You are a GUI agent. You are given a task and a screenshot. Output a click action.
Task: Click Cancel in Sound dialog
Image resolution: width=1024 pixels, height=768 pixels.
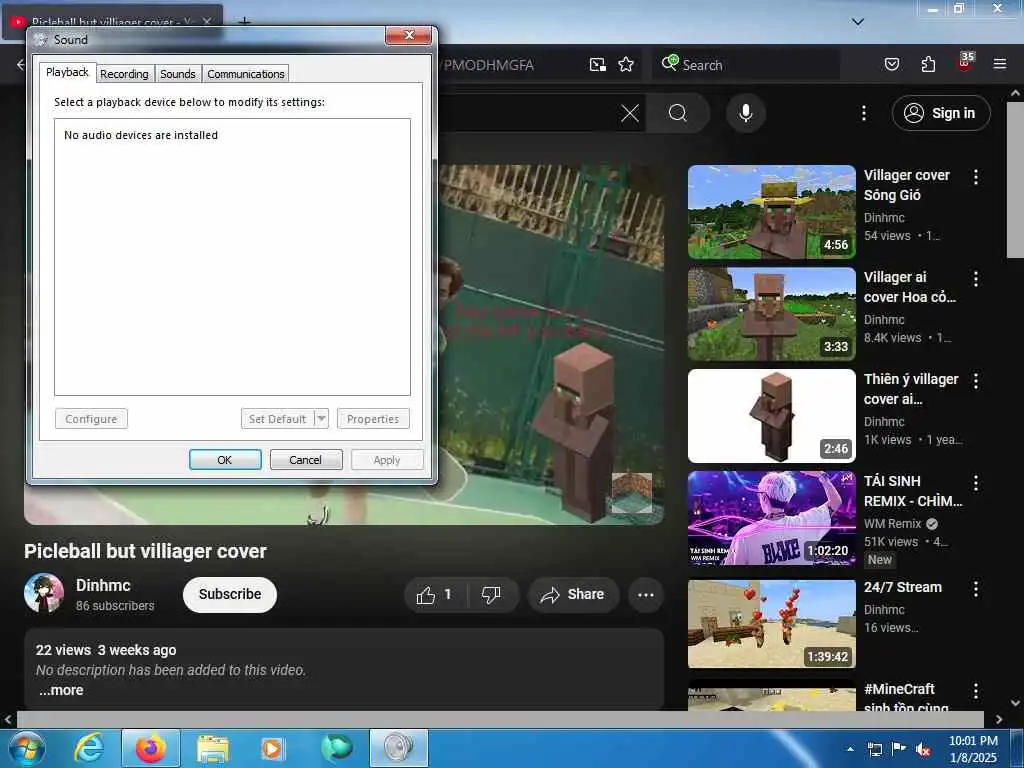306,460
